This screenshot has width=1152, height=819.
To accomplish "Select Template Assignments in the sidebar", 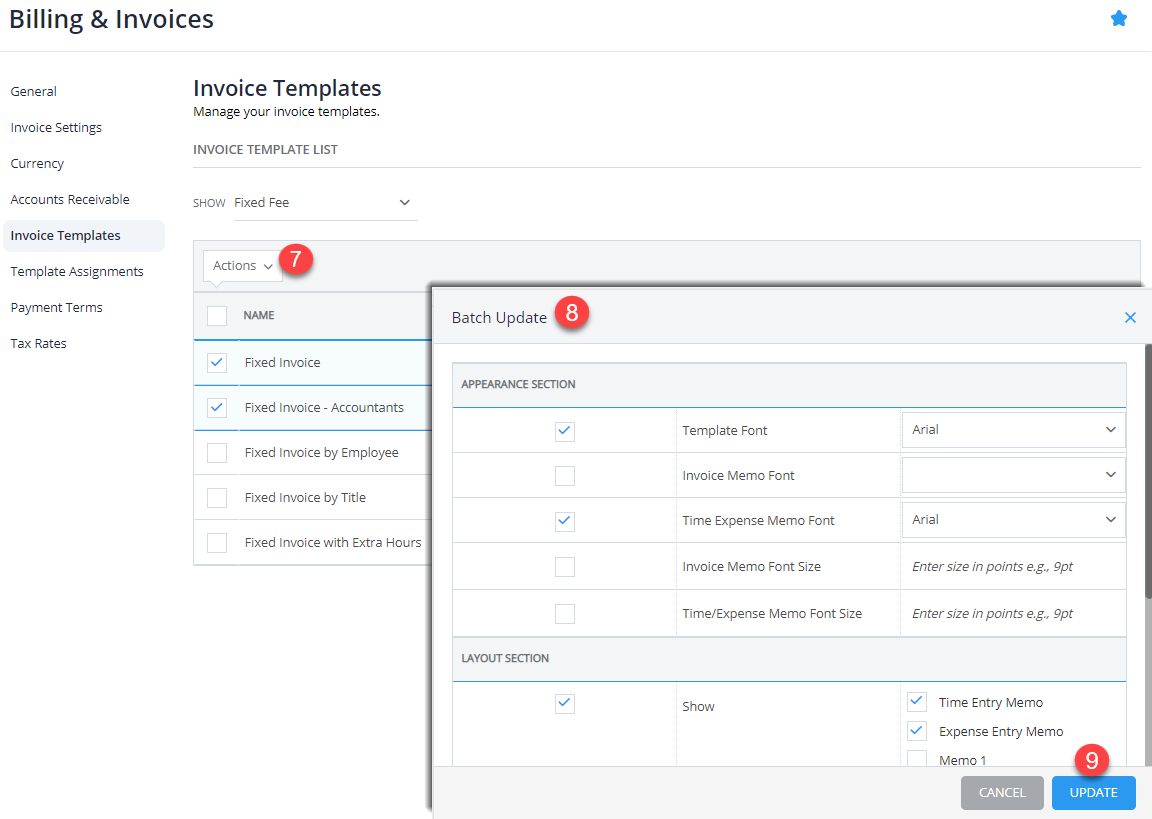I will coord(76,271).
